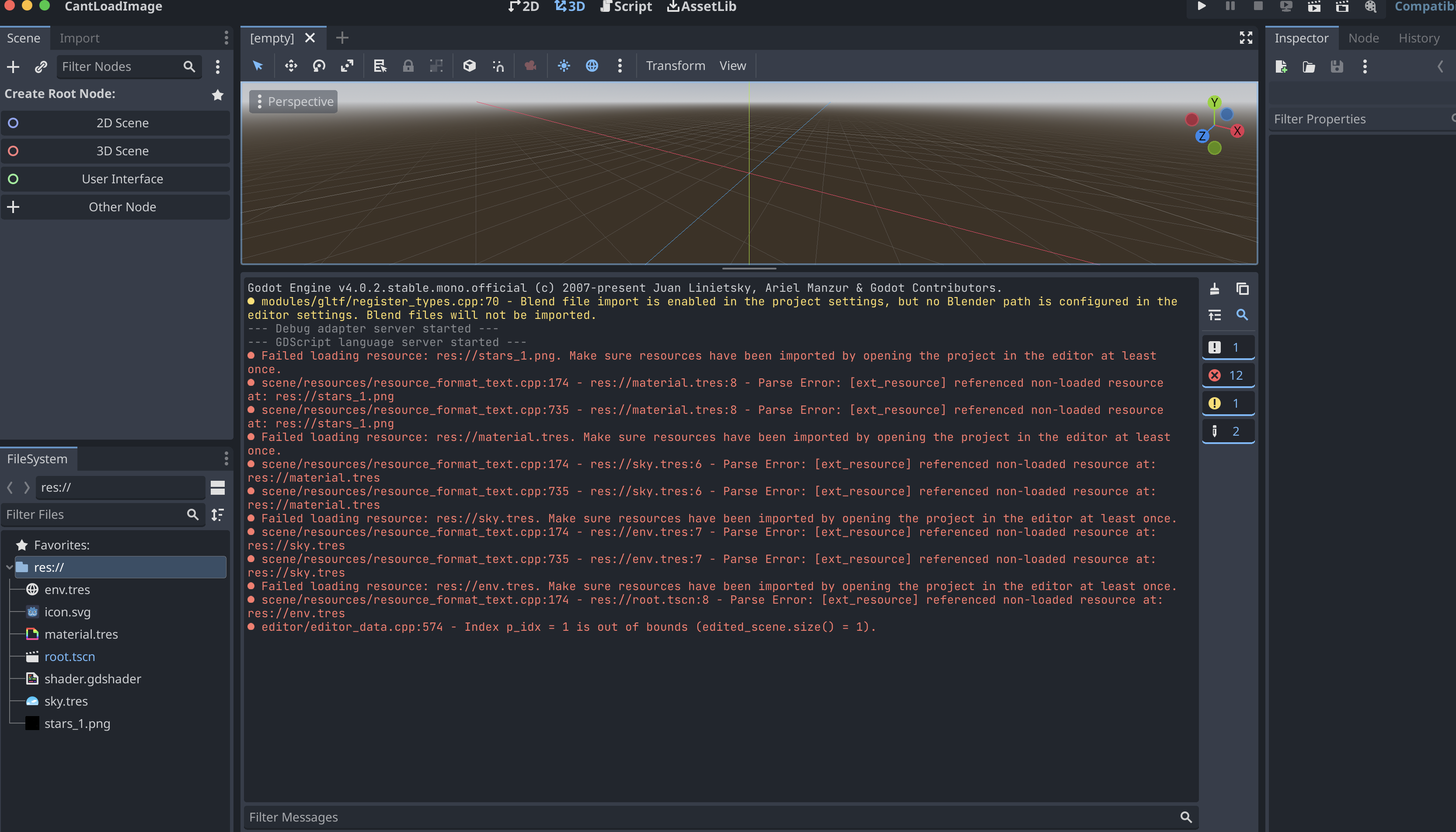Collapse the res:// folder in FileSystem
Viewport: 1456px width, 832px height.
[x=9, y=567]
